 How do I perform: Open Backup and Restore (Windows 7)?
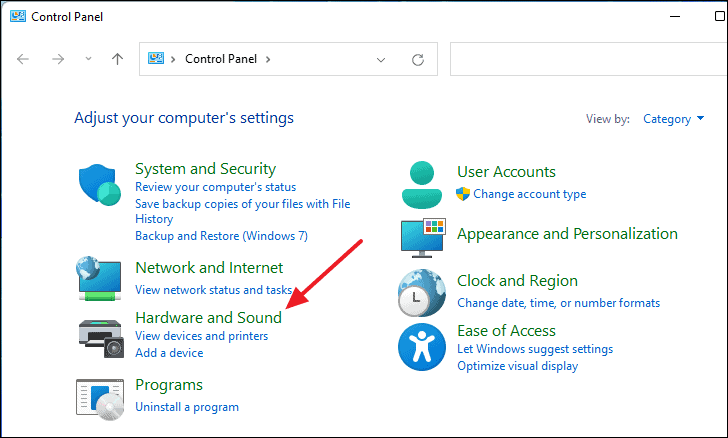(221, 235)
